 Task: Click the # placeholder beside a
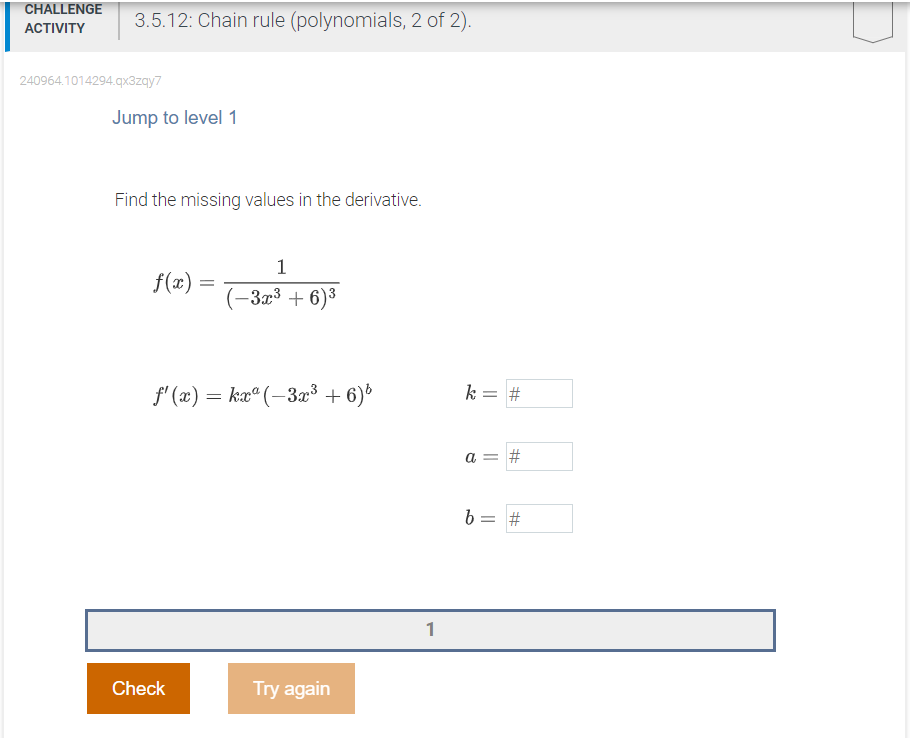click(514, 456)
